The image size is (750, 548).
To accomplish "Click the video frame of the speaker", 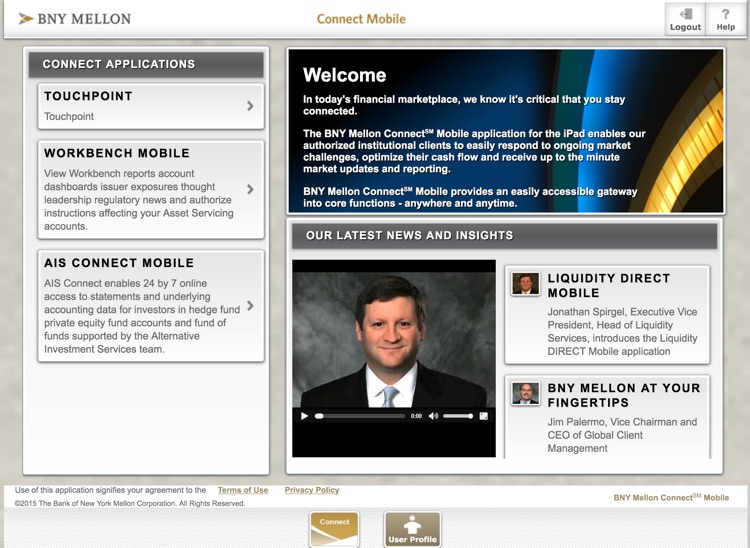I will [x=394, y=340].
